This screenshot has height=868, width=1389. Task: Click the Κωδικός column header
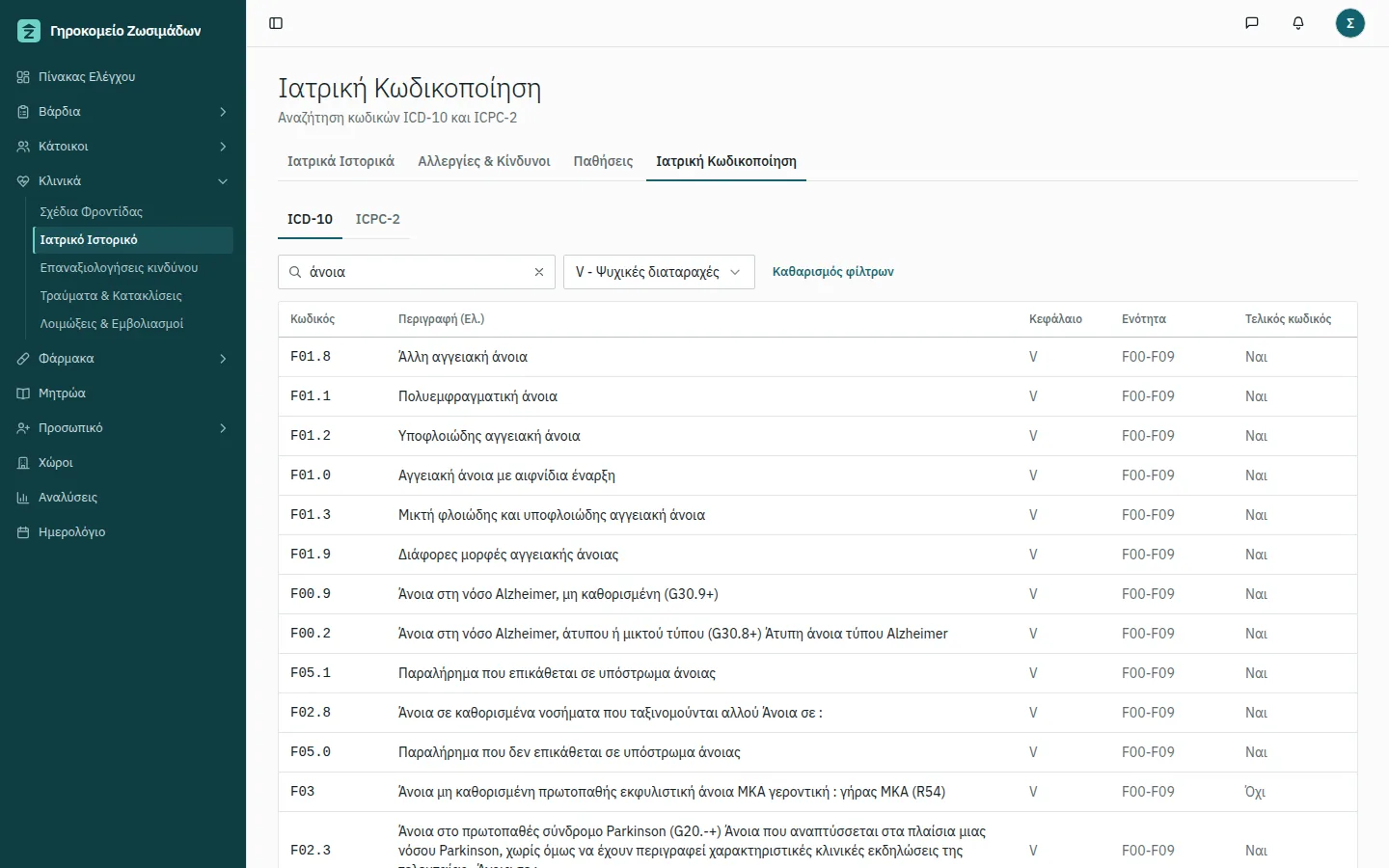(313, 319)
